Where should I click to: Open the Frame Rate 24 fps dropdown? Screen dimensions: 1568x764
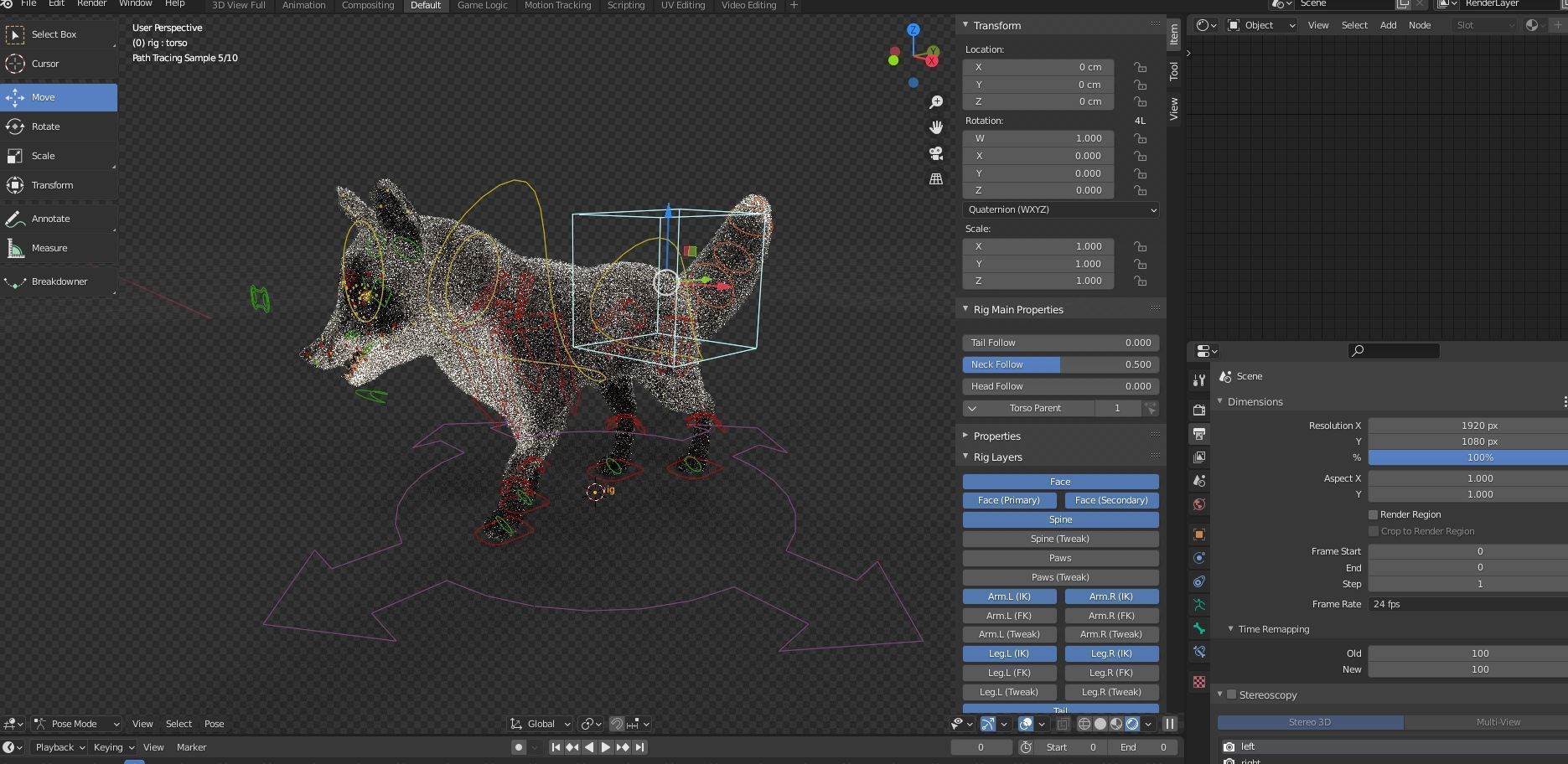tap(1467, 604)
